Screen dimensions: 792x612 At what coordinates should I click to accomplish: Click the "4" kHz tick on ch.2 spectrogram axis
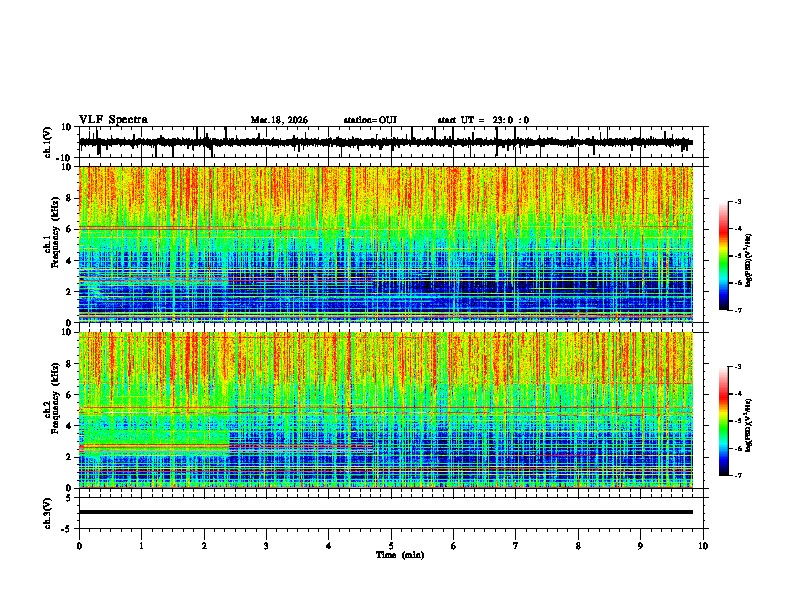pos(69,426)
